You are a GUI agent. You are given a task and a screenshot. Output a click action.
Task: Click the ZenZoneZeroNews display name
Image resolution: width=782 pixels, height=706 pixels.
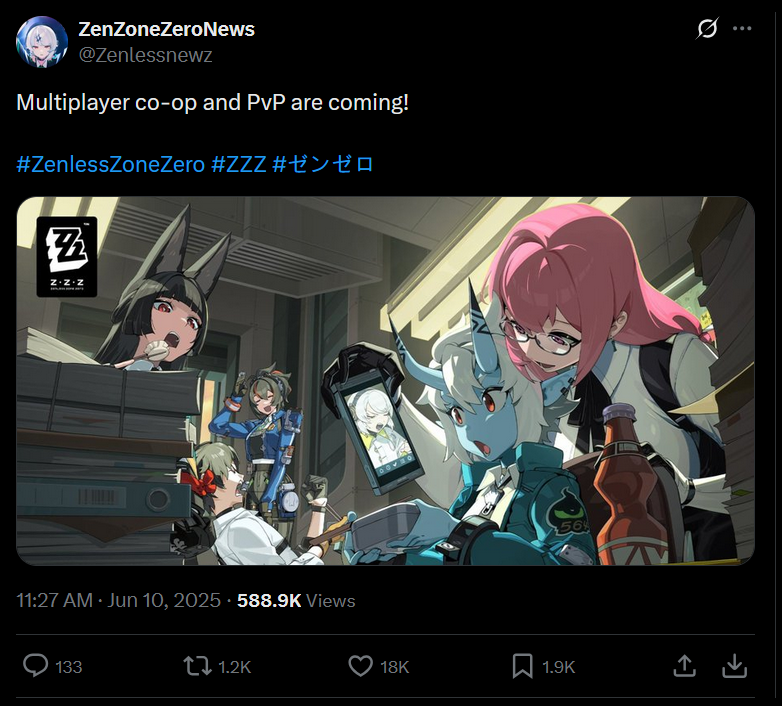[x=167, y=29]
